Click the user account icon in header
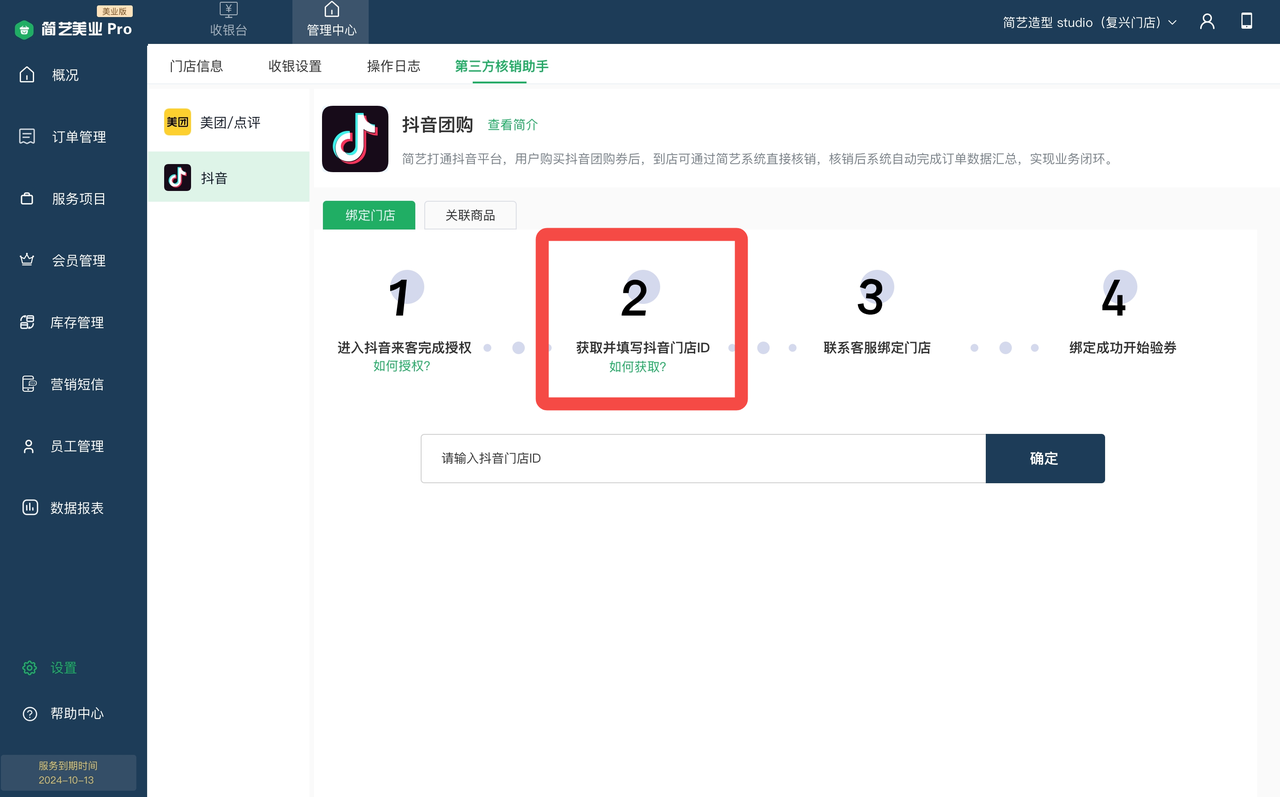Image resolution: width=1280 pixels, height=797 pixels. click(x=1207, y=21)
